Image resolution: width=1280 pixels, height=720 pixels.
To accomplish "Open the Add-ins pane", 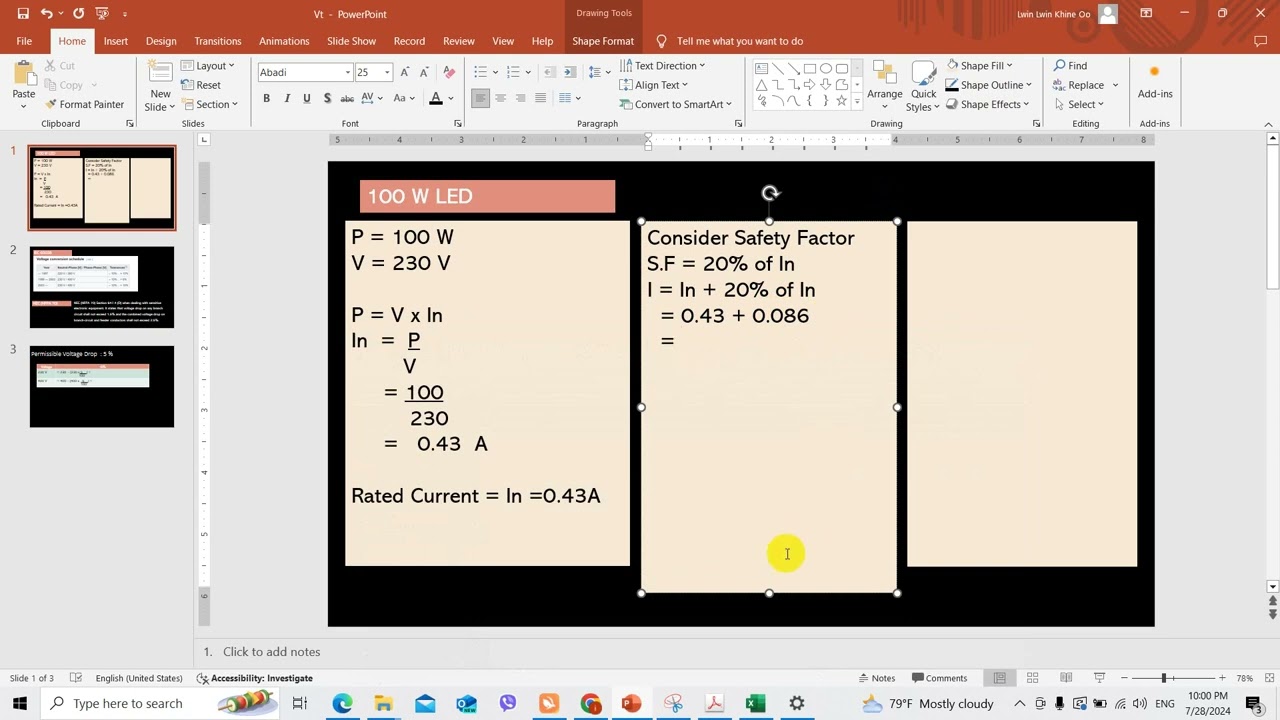I will 1155,80.
